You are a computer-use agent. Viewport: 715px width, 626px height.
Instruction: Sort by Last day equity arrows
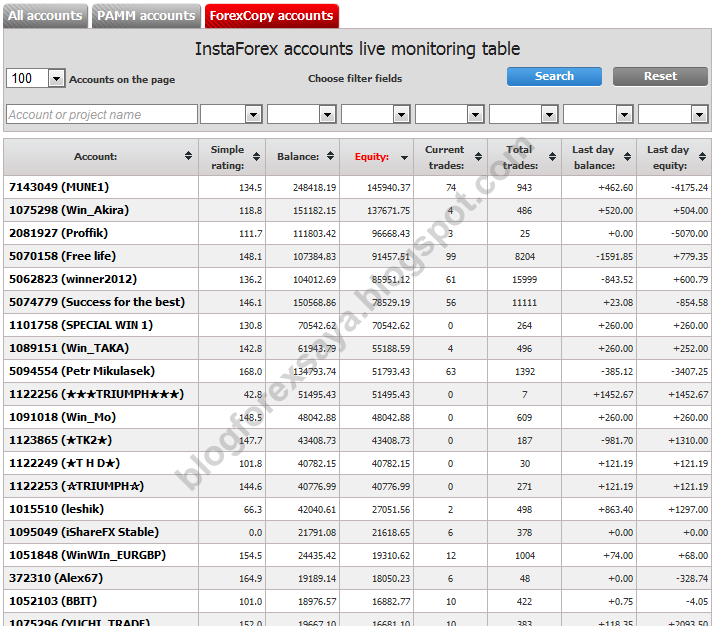[702, 156]
